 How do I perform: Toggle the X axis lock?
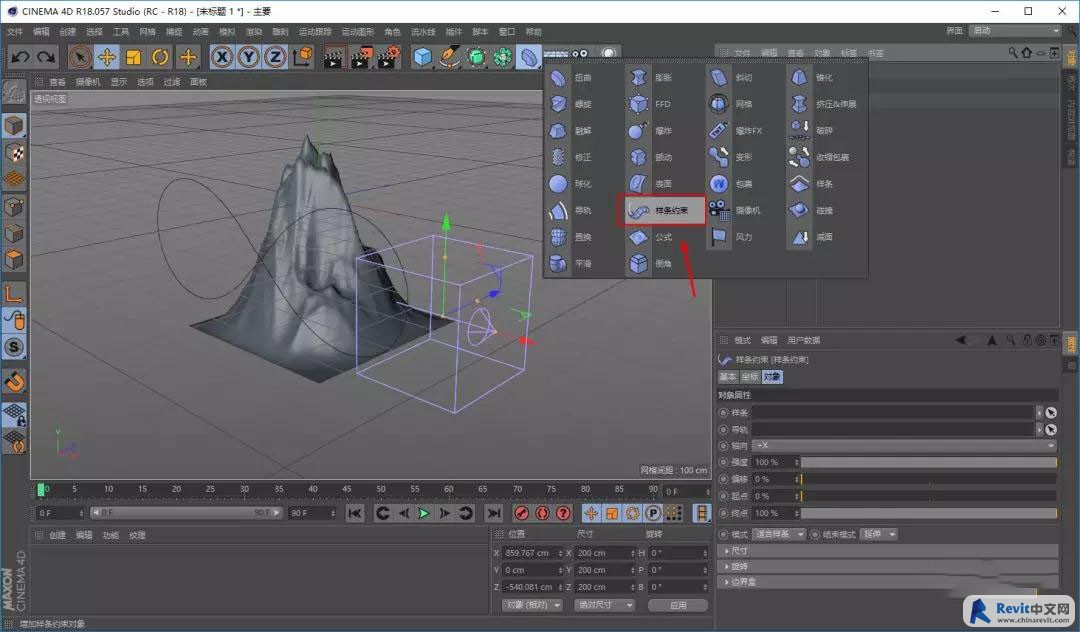point(222,56)
